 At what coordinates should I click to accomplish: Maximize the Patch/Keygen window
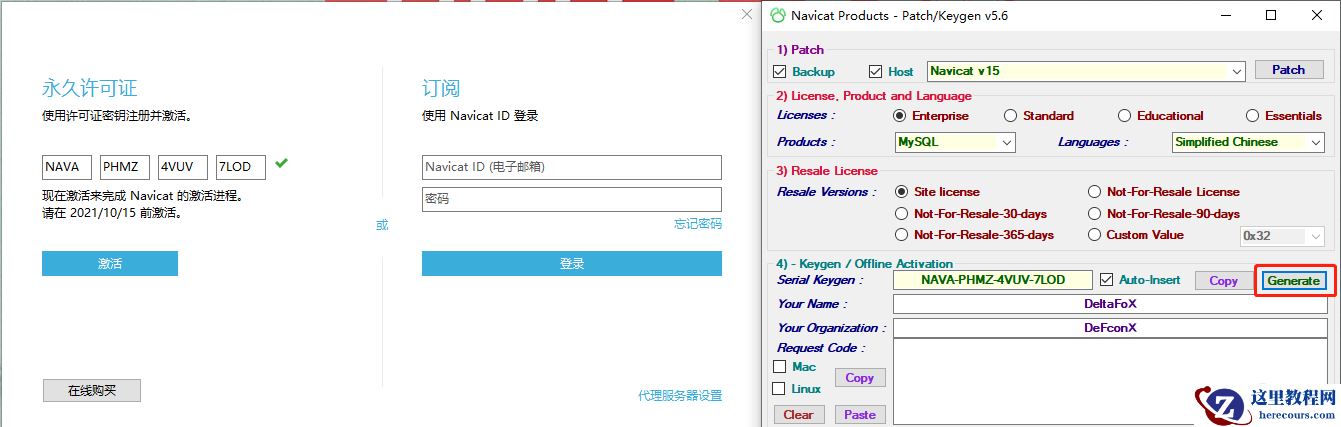[x=1271, y=15]
